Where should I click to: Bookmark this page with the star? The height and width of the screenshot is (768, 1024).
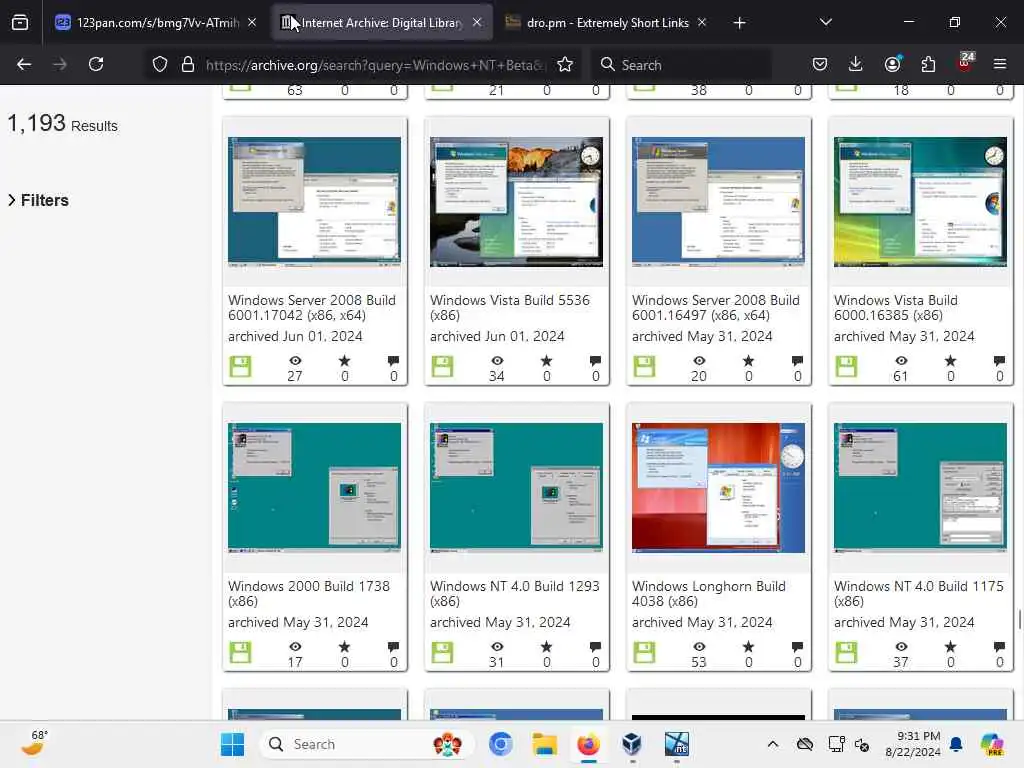[565, 64]
